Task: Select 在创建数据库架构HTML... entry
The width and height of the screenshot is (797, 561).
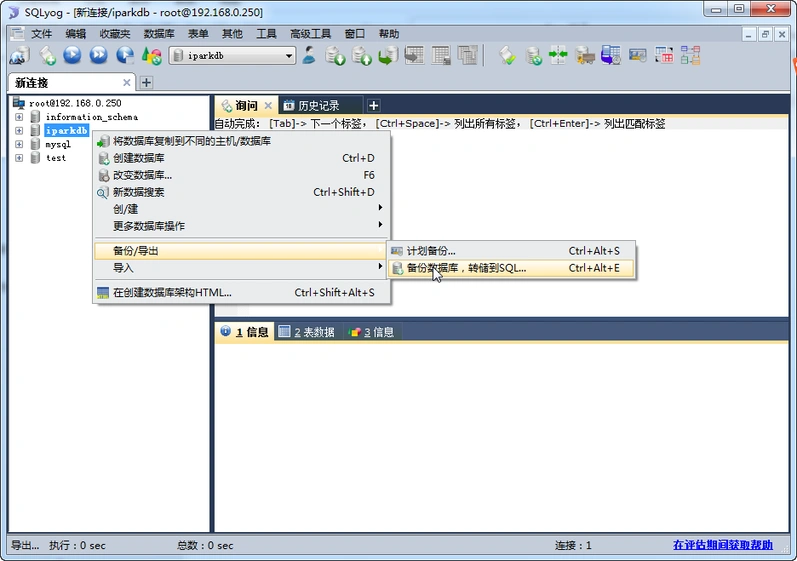Action: pyautogui.click(x=241, y=292)
